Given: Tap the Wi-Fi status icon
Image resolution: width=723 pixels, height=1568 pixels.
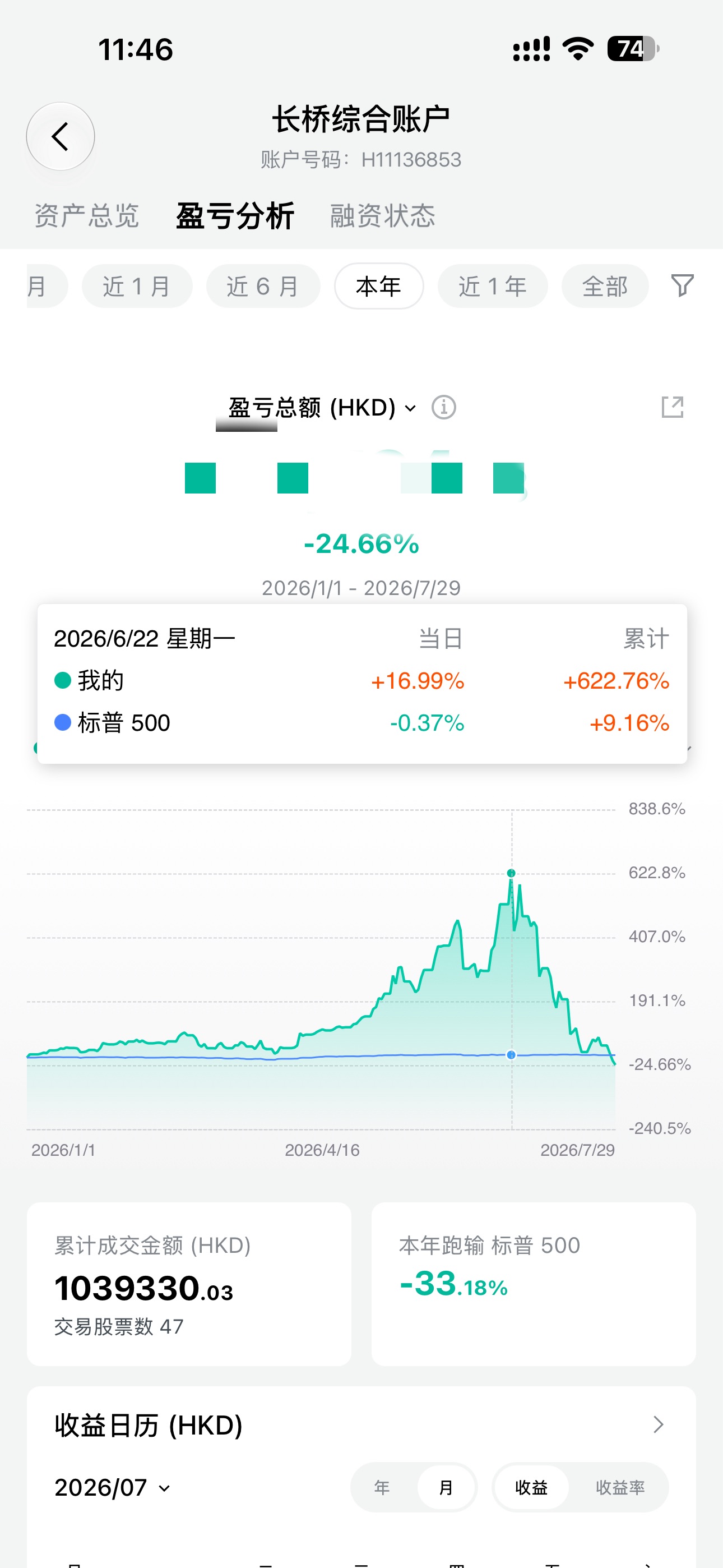Looking at the screenshot, I should [578, 49].
